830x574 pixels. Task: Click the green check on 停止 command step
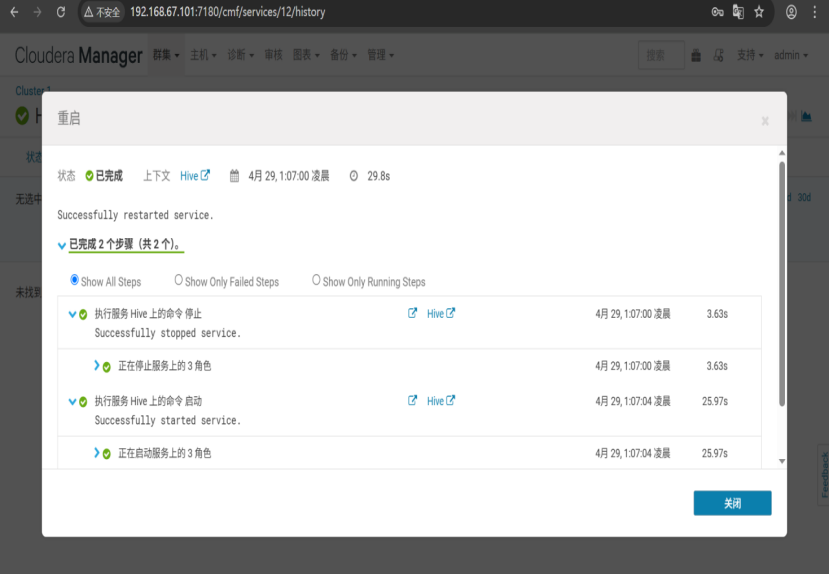coord(83,315)
